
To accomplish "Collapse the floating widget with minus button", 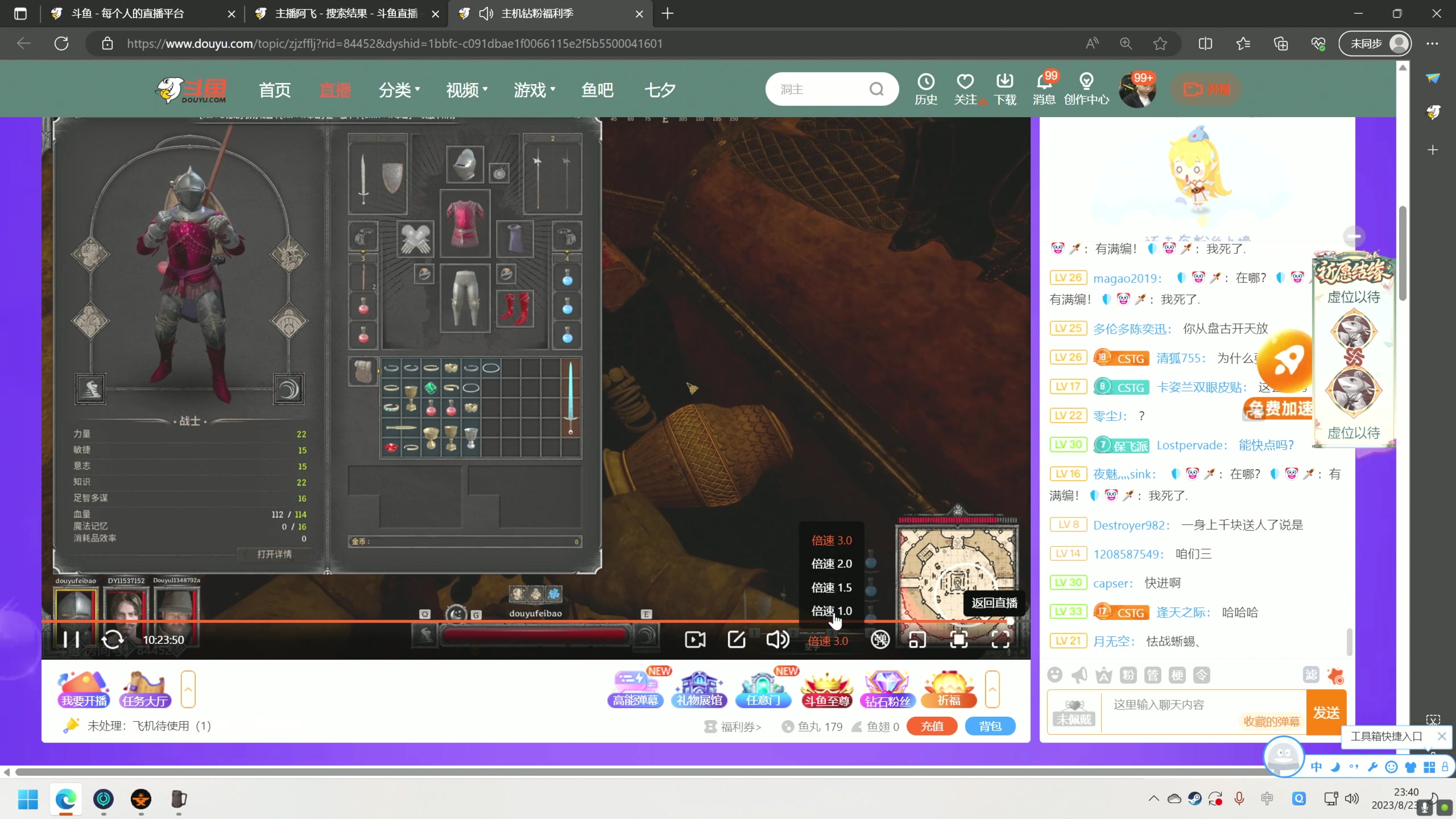I will tap(1354, 236).
